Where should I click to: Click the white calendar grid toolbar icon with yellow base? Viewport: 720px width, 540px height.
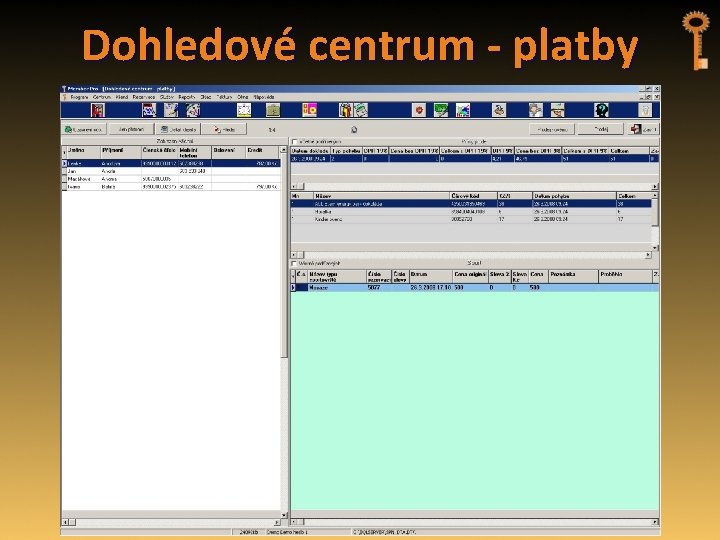pyautogui.click(x=244, y=110)
